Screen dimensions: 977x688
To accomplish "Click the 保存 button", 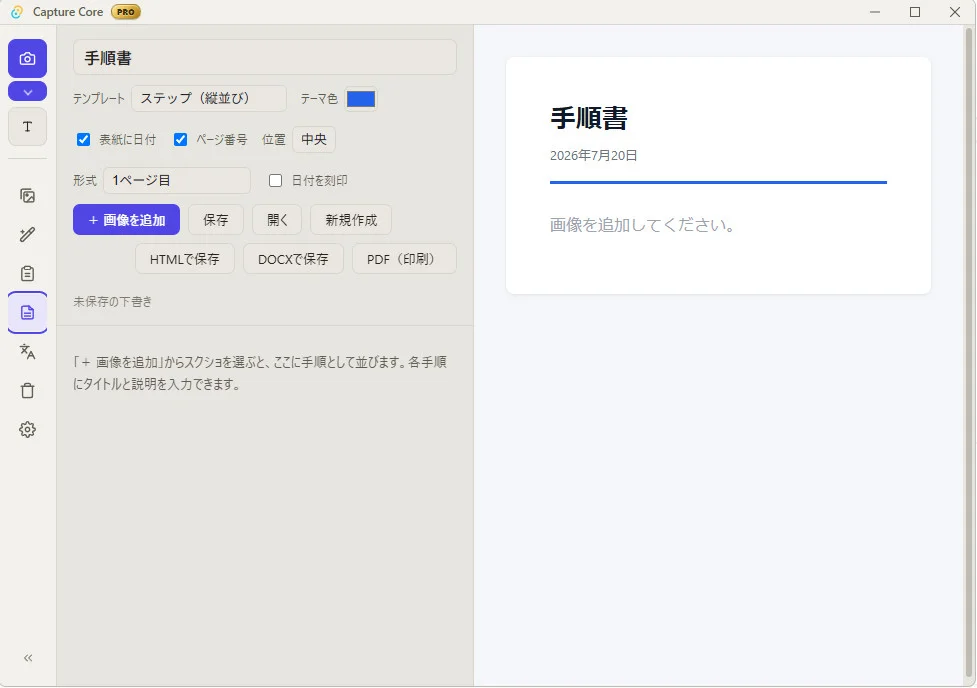I will 216,220.
